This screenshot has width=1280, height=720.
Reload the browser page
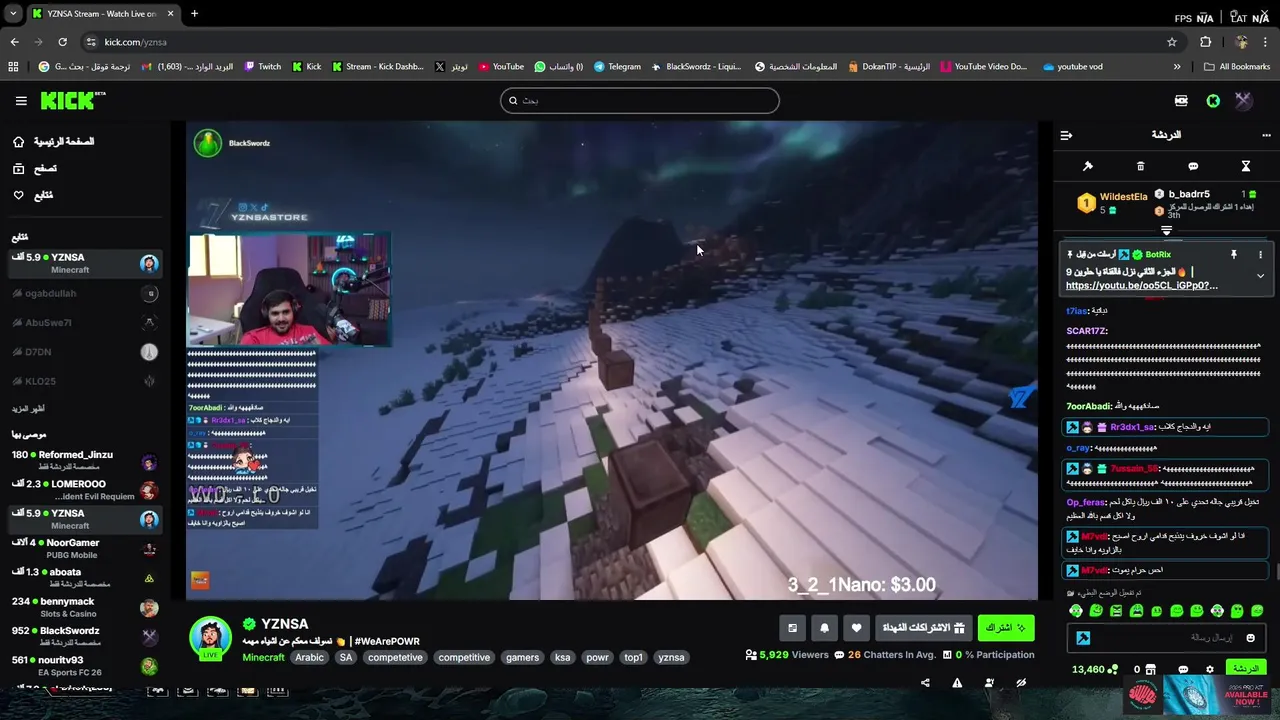pyautogui.click(x=62, y=42)
